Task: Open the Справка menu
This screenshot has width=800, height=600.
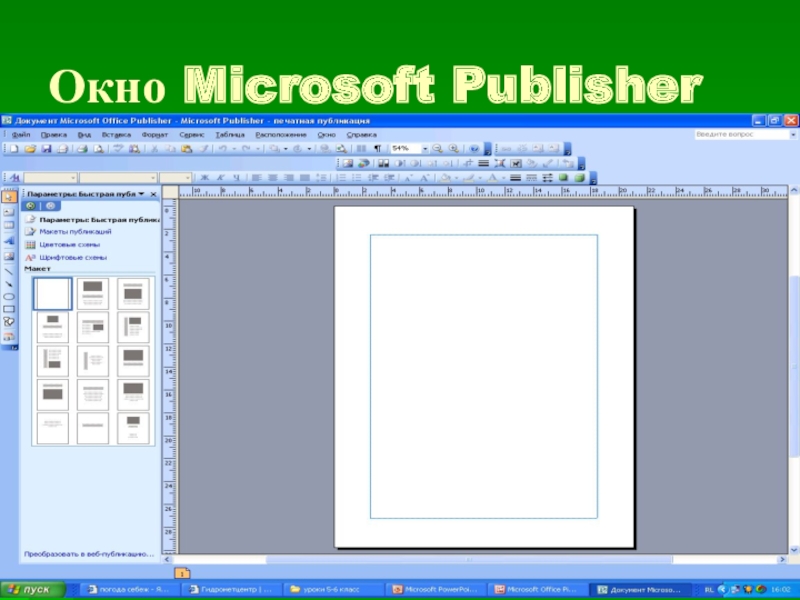Action: tap(362, 135)
